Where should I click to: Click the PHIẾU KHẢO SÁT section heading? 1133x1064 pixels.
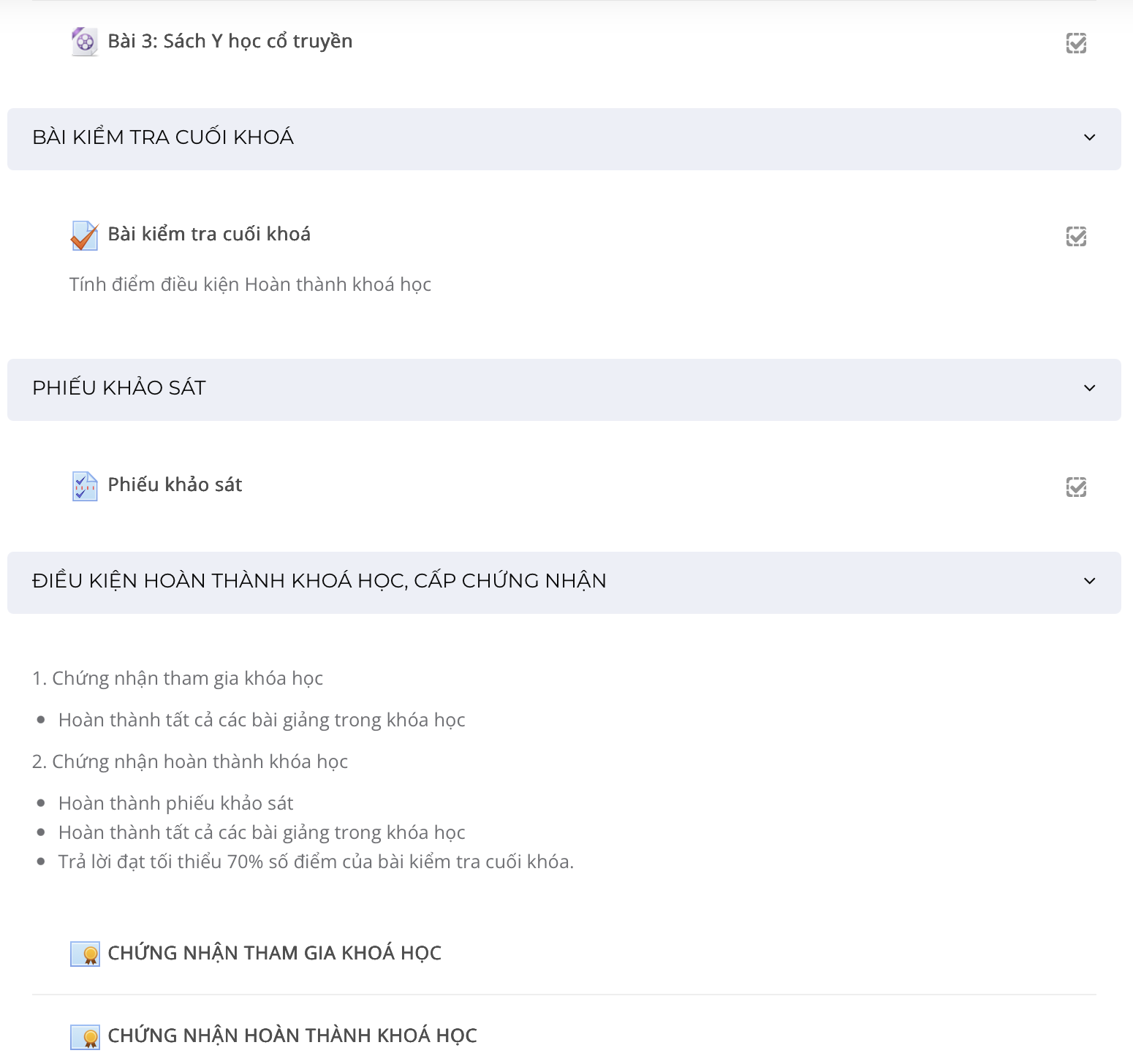119,388
